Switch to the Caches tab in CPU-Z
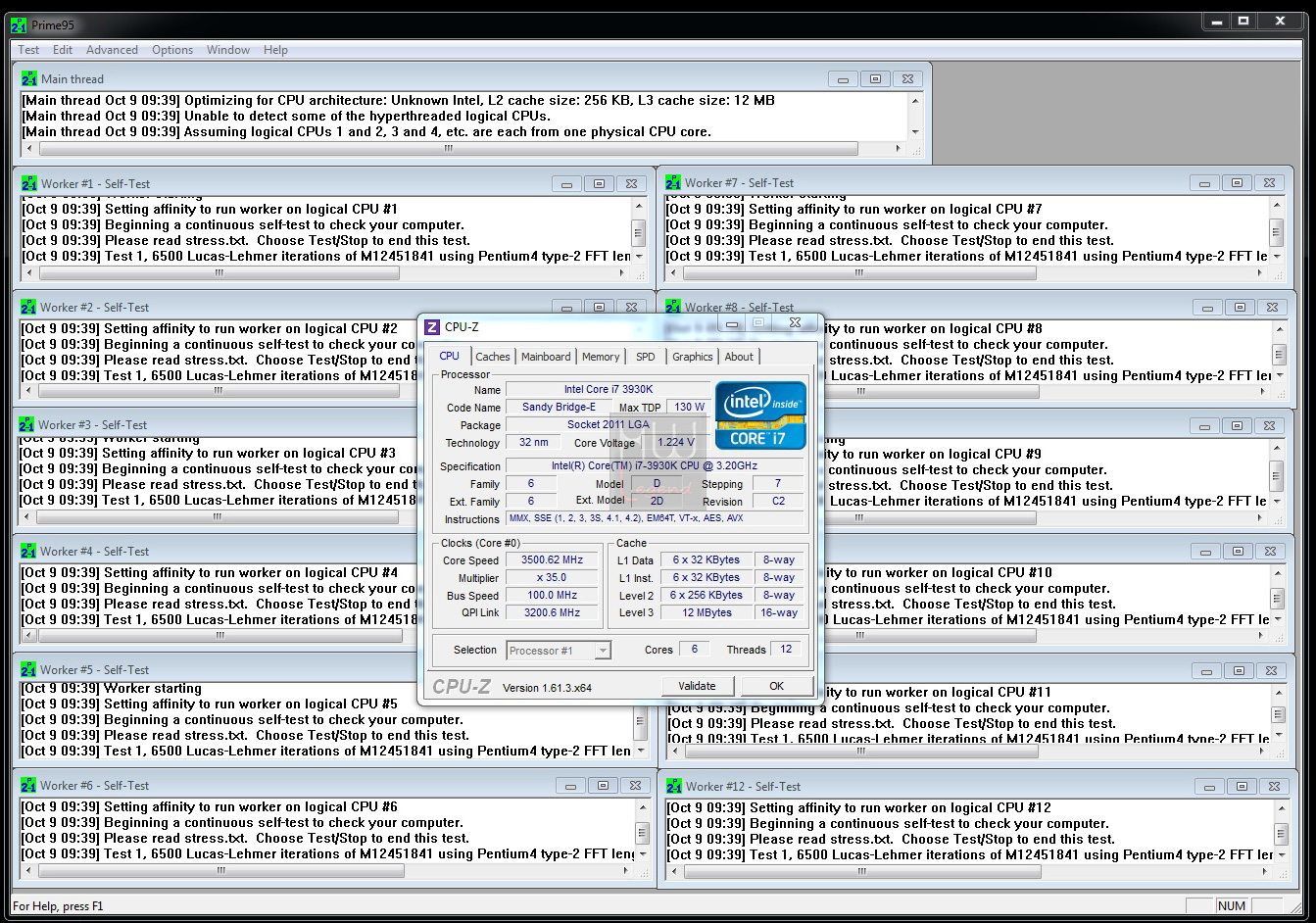This screenshot has height=923, width=1316. [493, 357]
